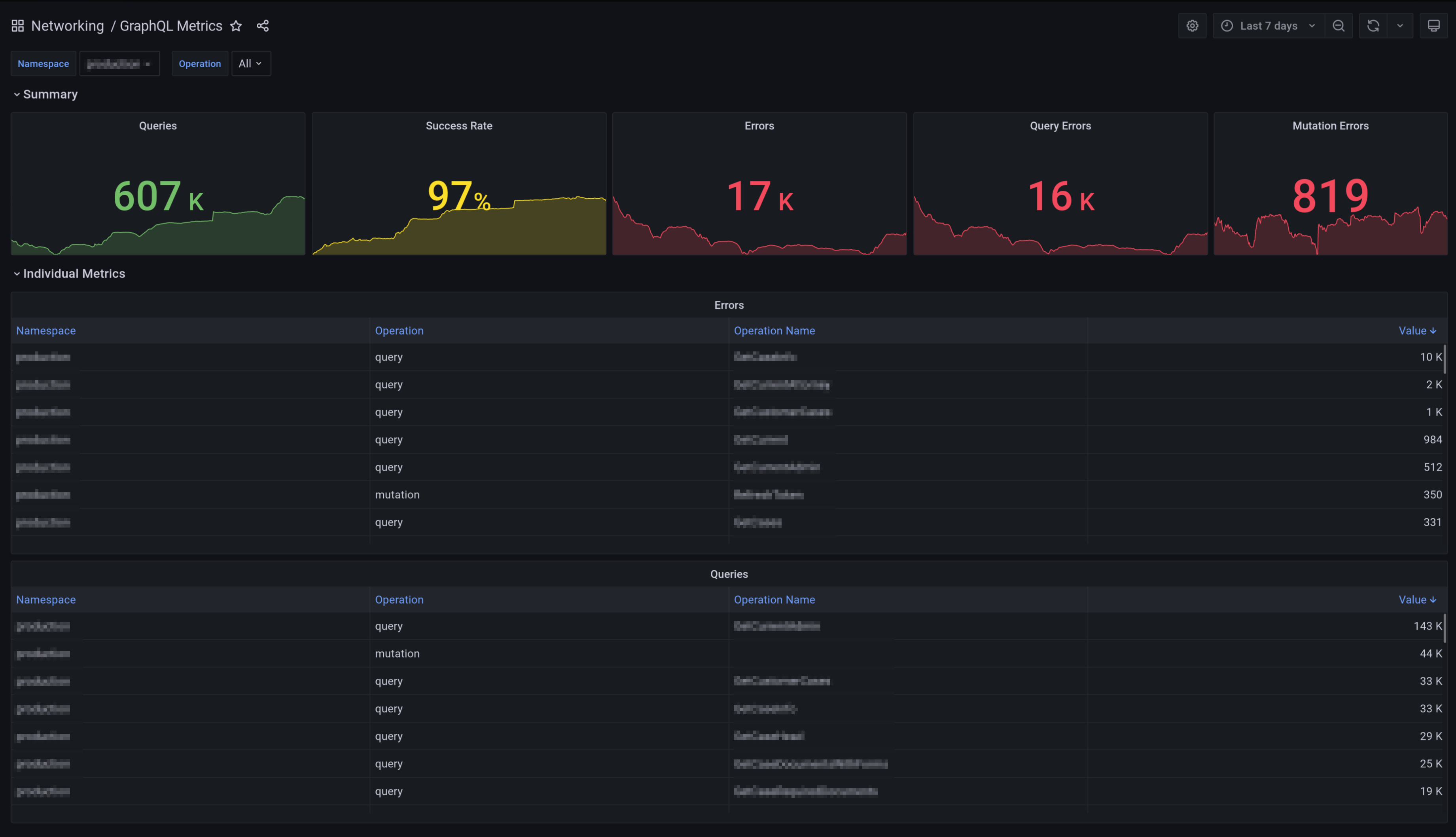
Task: Open dashboard settings gear
Action: point(1192,26)
